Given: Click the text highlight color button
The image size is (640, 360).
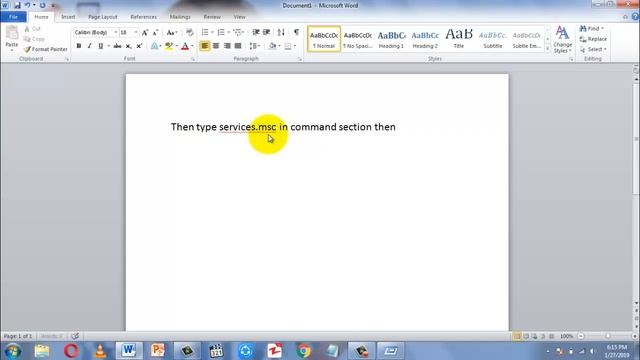Looking at the screenshot, I should (169, 46).
